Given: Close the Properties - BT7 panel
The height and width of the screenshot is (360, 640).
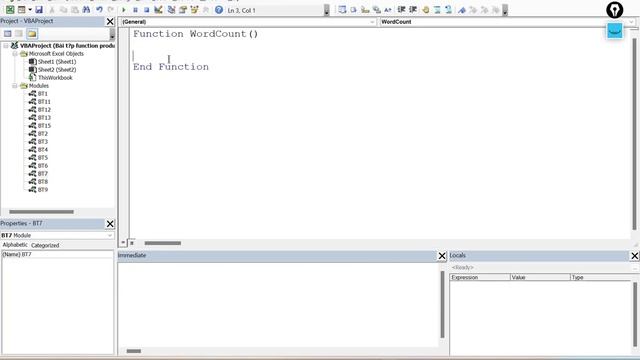Looking at the screenshot, I should 110,224.
